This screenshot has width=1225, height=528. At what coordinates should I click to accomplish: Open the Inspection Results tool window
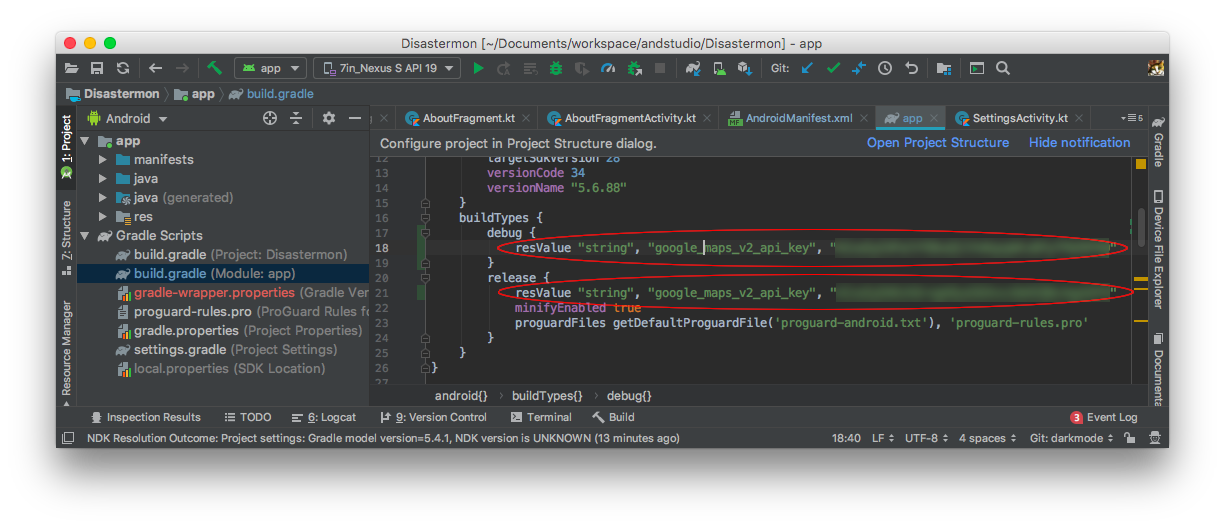(x=145, y=417)
